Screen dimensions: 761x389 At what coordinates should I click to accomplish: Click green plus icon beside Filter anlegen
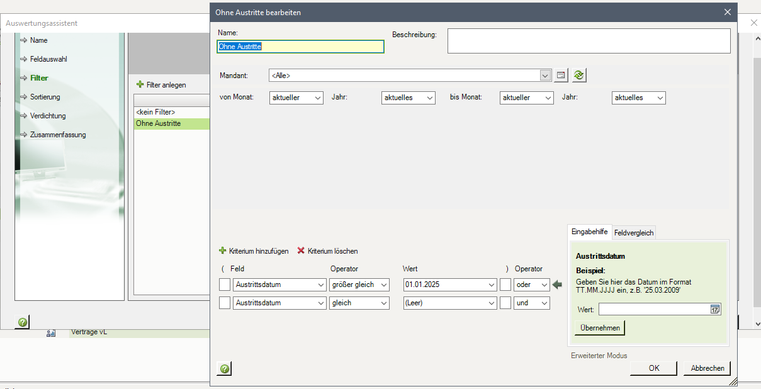pos(140,84)
